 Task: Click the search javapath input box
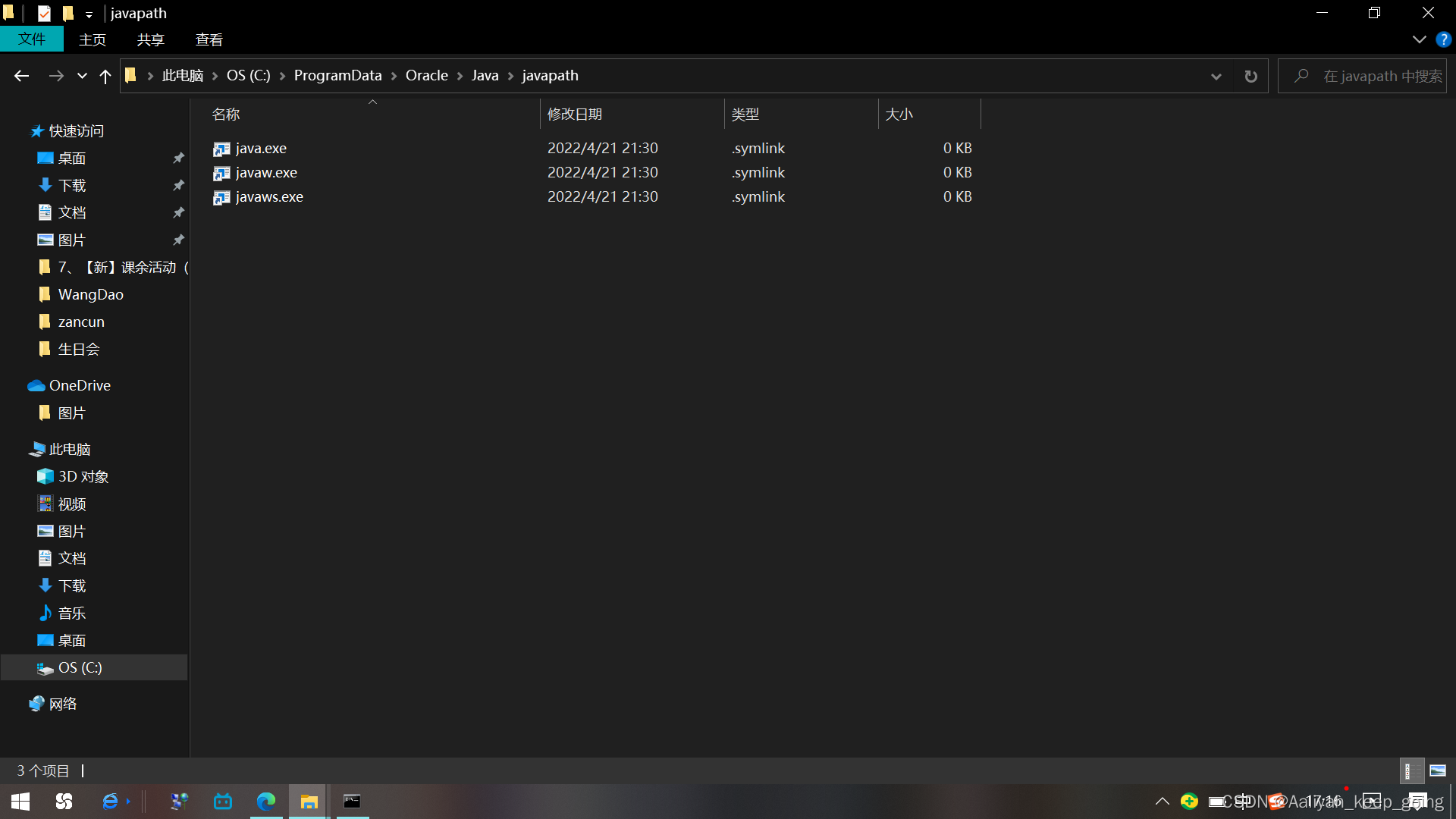pos(1374,76)
